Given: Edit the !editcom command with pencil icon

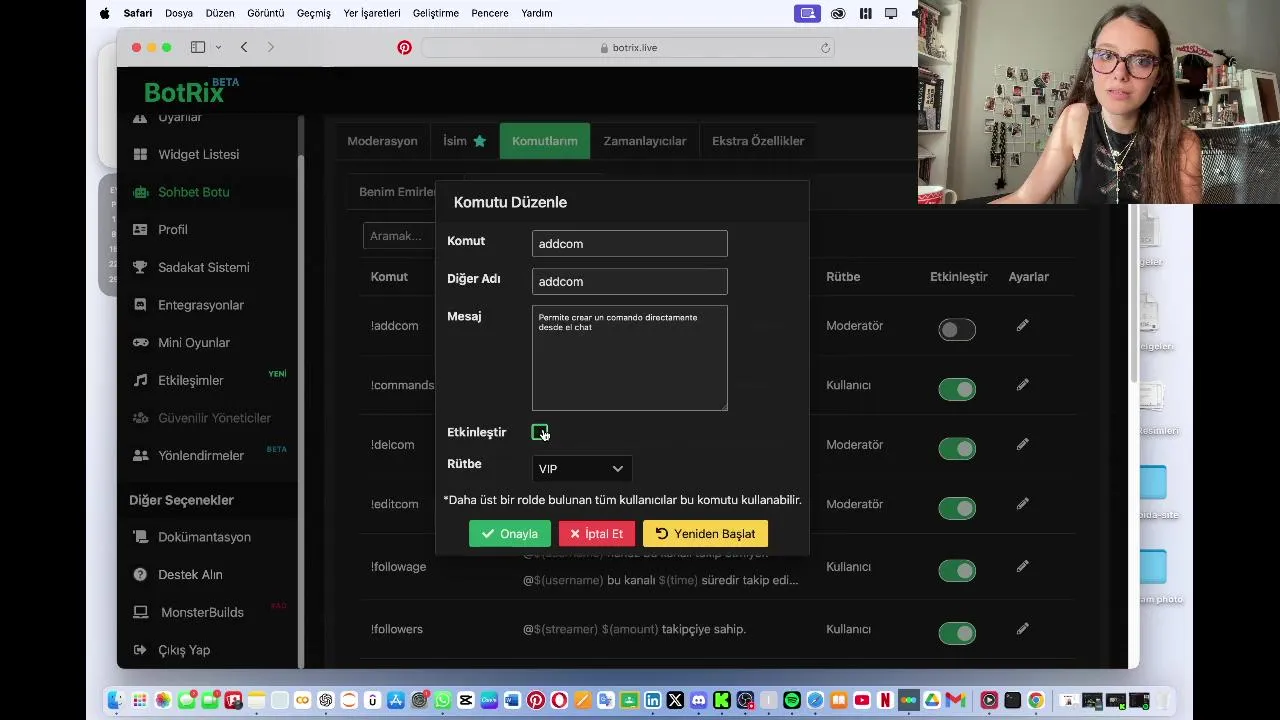Looking at the screenshot, I should click(x=1022, y=504).
